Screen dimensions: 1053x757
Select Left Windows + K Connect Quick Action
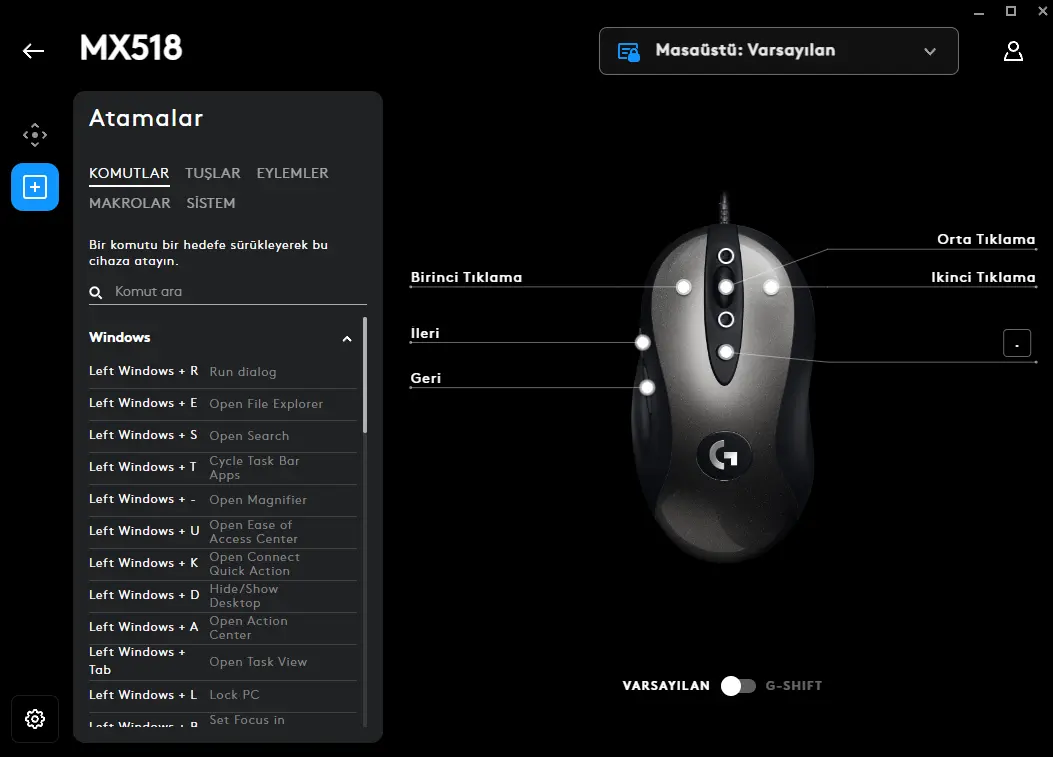point(223,564)
